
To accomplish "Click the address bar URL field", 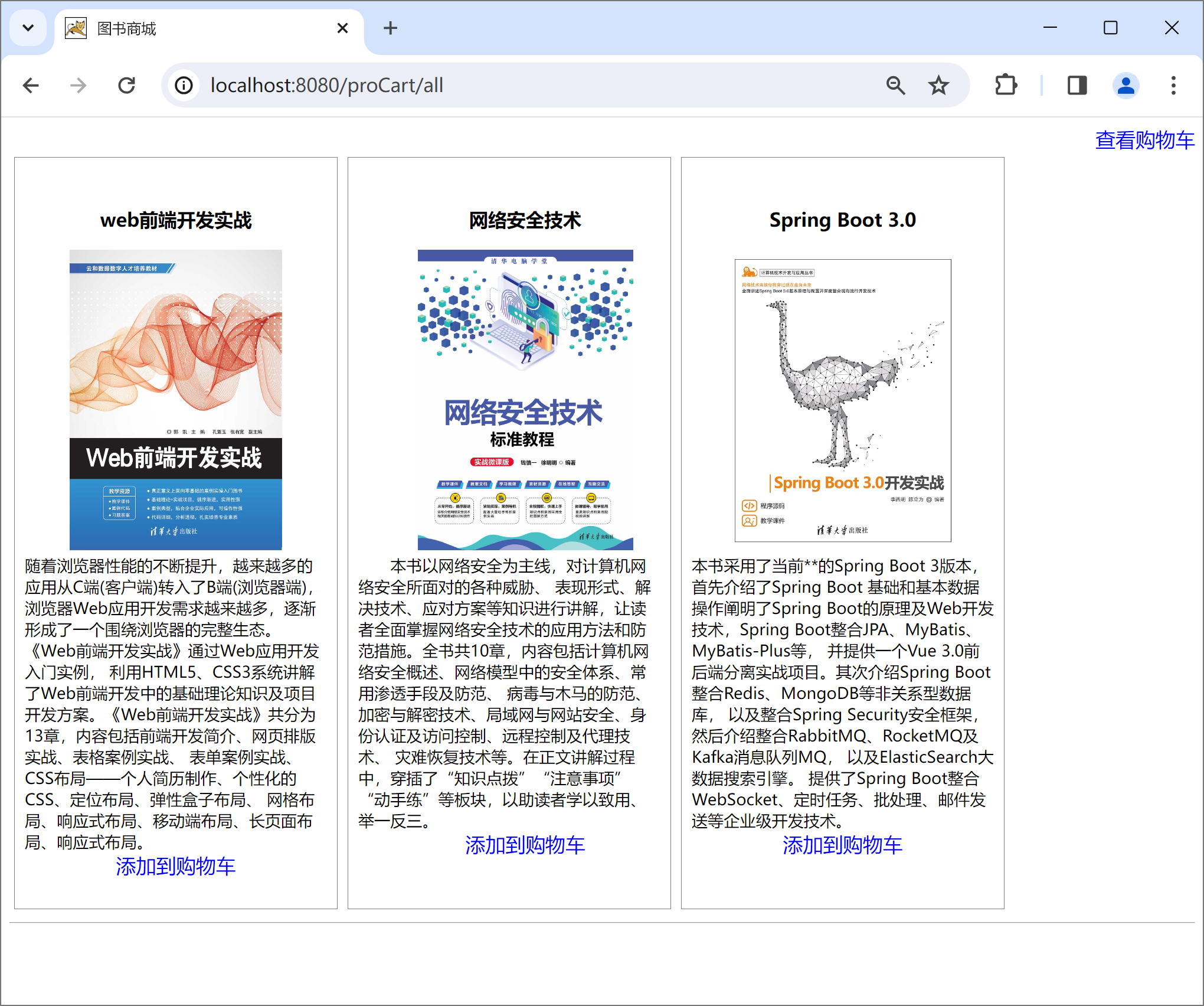I will (x=531, y=86).
